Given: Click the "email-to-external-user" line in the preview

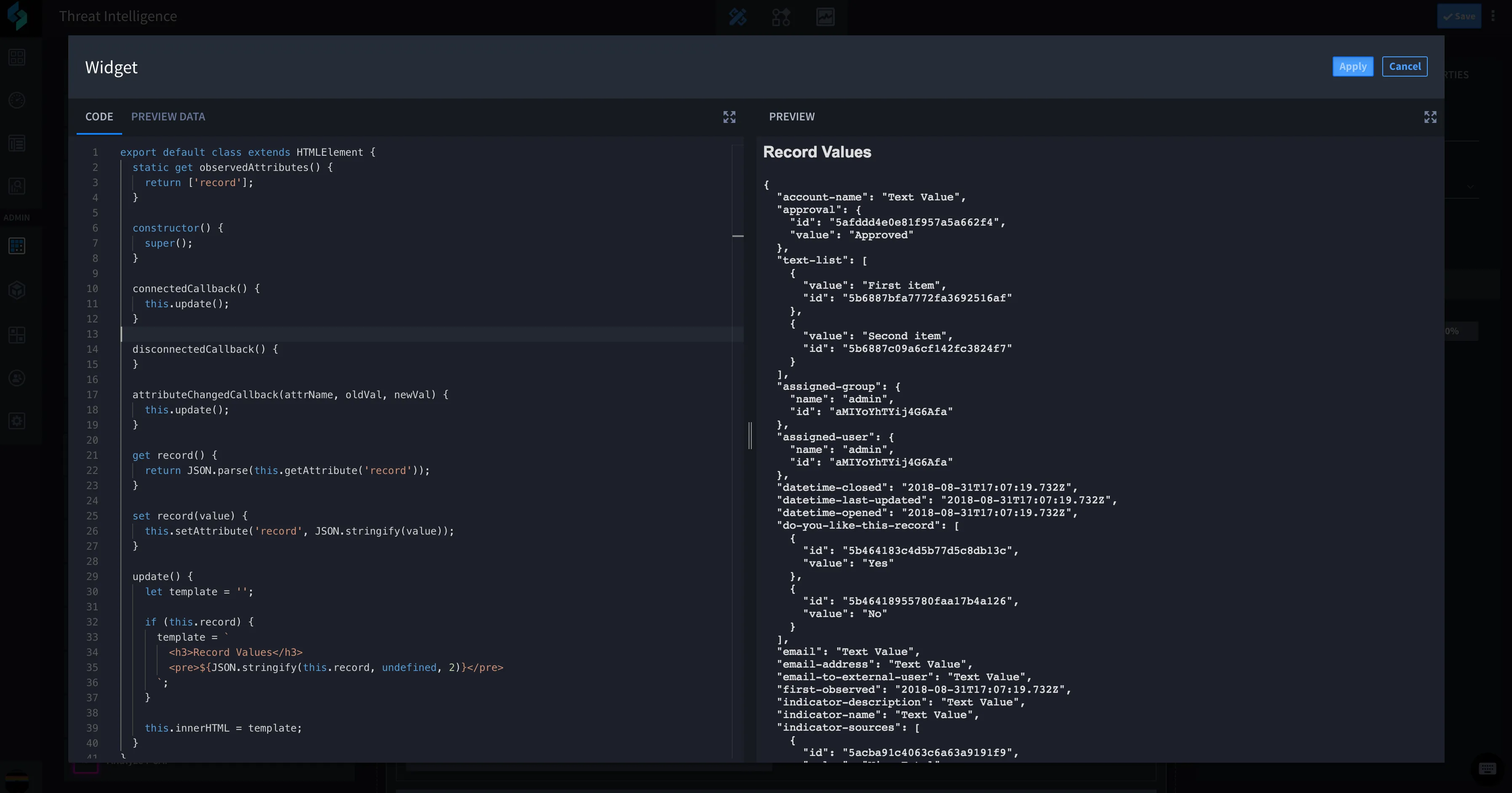Looking at the screenshot, I should pyautogui.click(x=904, y=677).
